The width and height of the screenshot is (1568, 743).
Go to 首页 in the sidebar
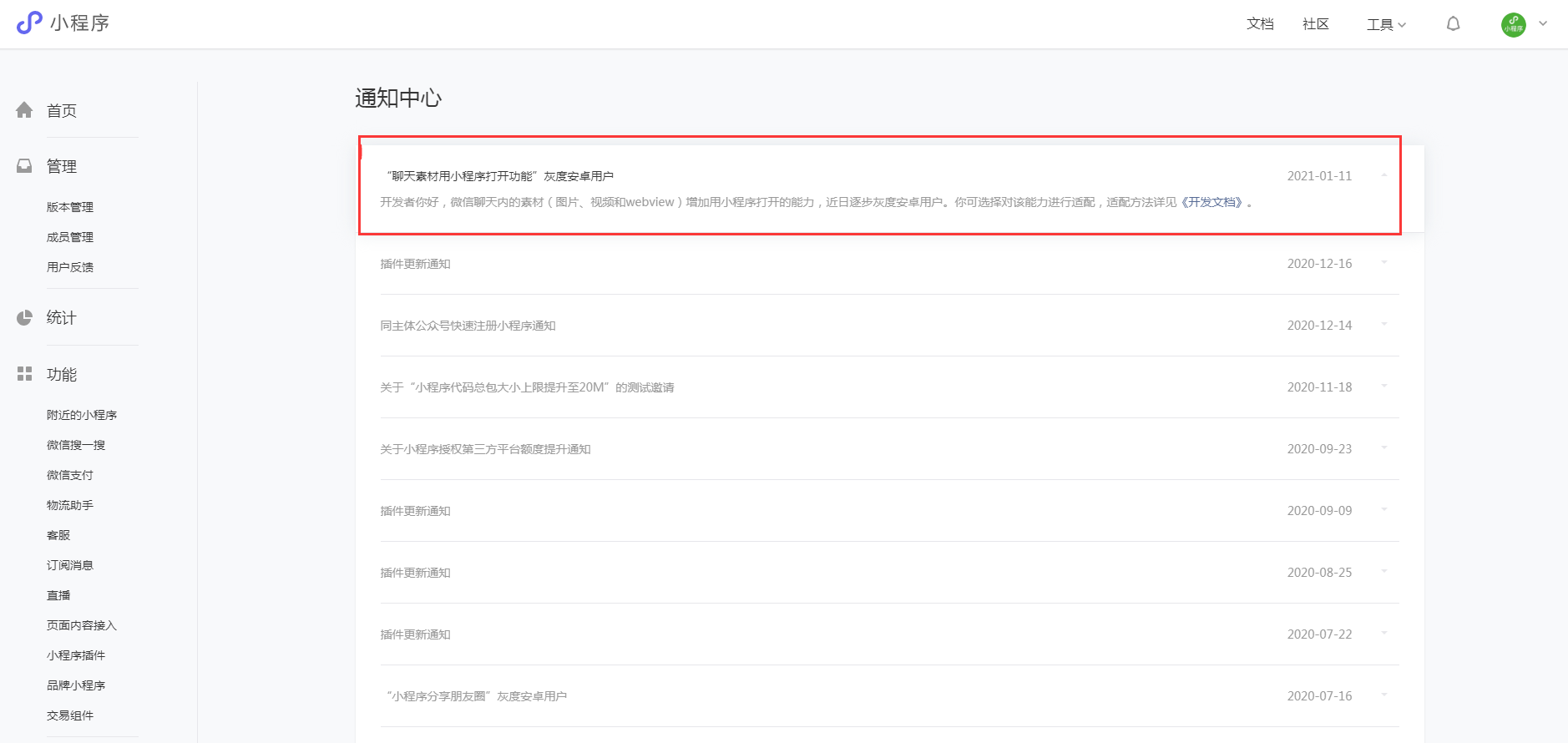click(62, 110)
